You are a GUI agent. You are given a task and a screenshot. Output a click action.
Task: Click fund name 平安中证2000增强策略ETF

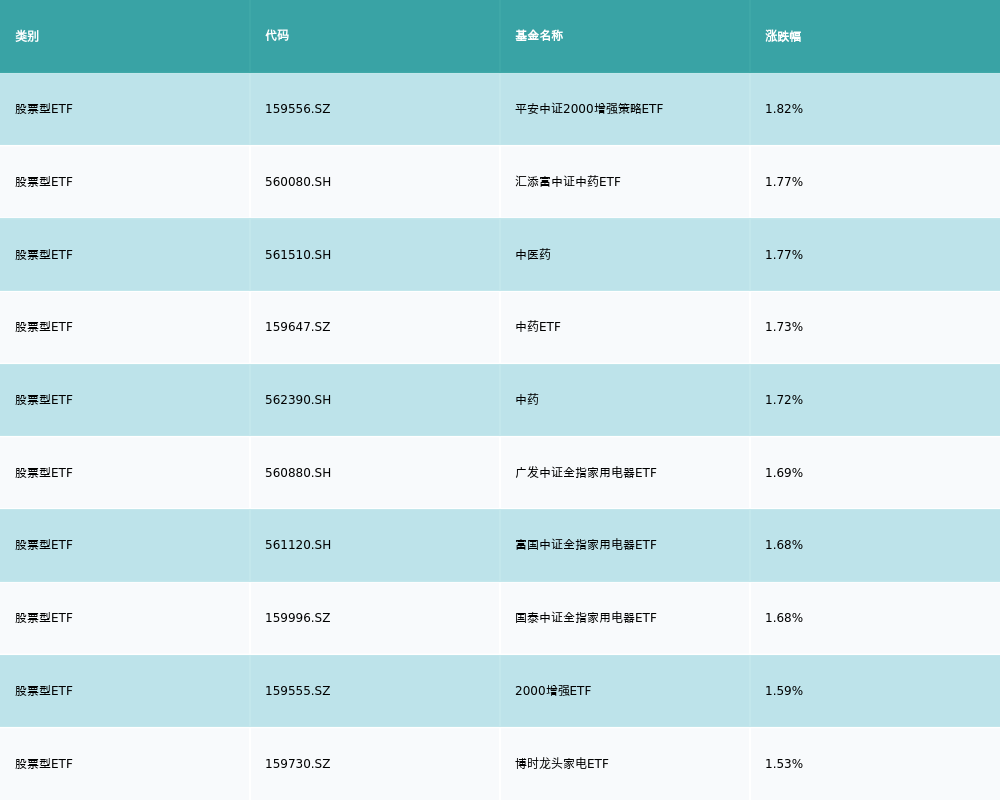589,109
